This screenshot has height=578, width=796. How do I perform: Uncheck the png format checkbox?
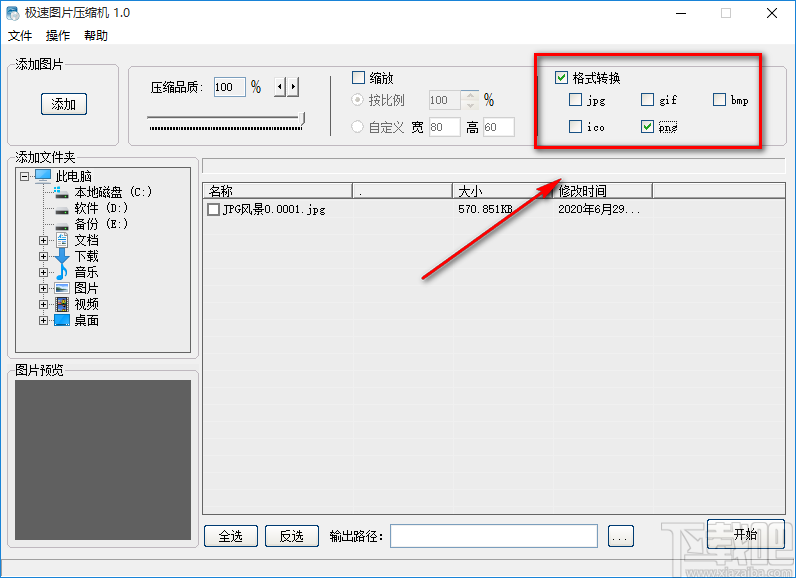[x=647, y=126]
